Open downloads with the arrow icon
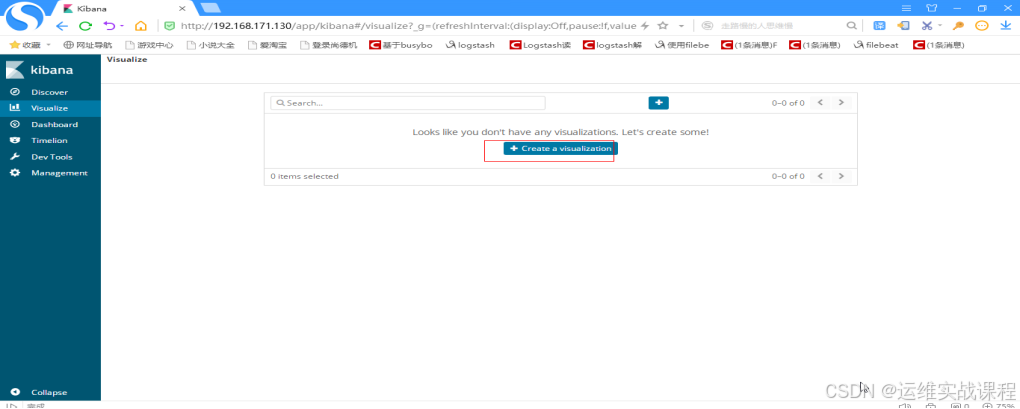The width and height of the screenshot is (1020, 409). [1005, 26]
